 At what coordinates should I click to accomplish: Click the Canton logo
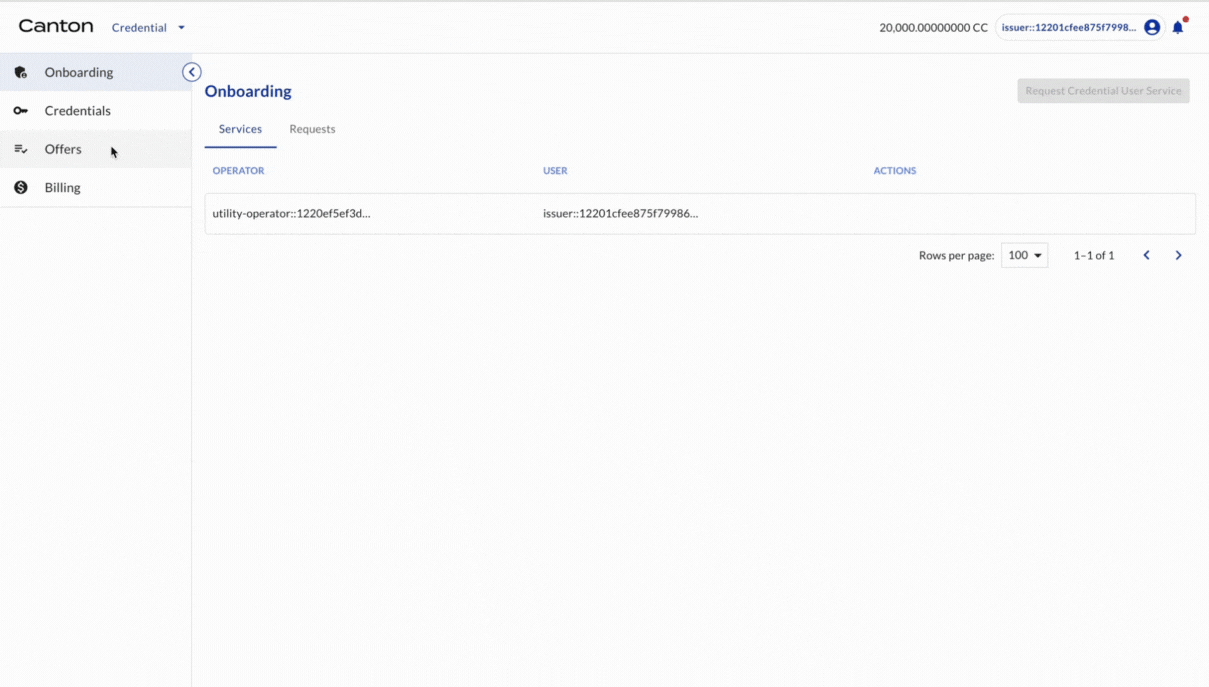click(56, 27)
